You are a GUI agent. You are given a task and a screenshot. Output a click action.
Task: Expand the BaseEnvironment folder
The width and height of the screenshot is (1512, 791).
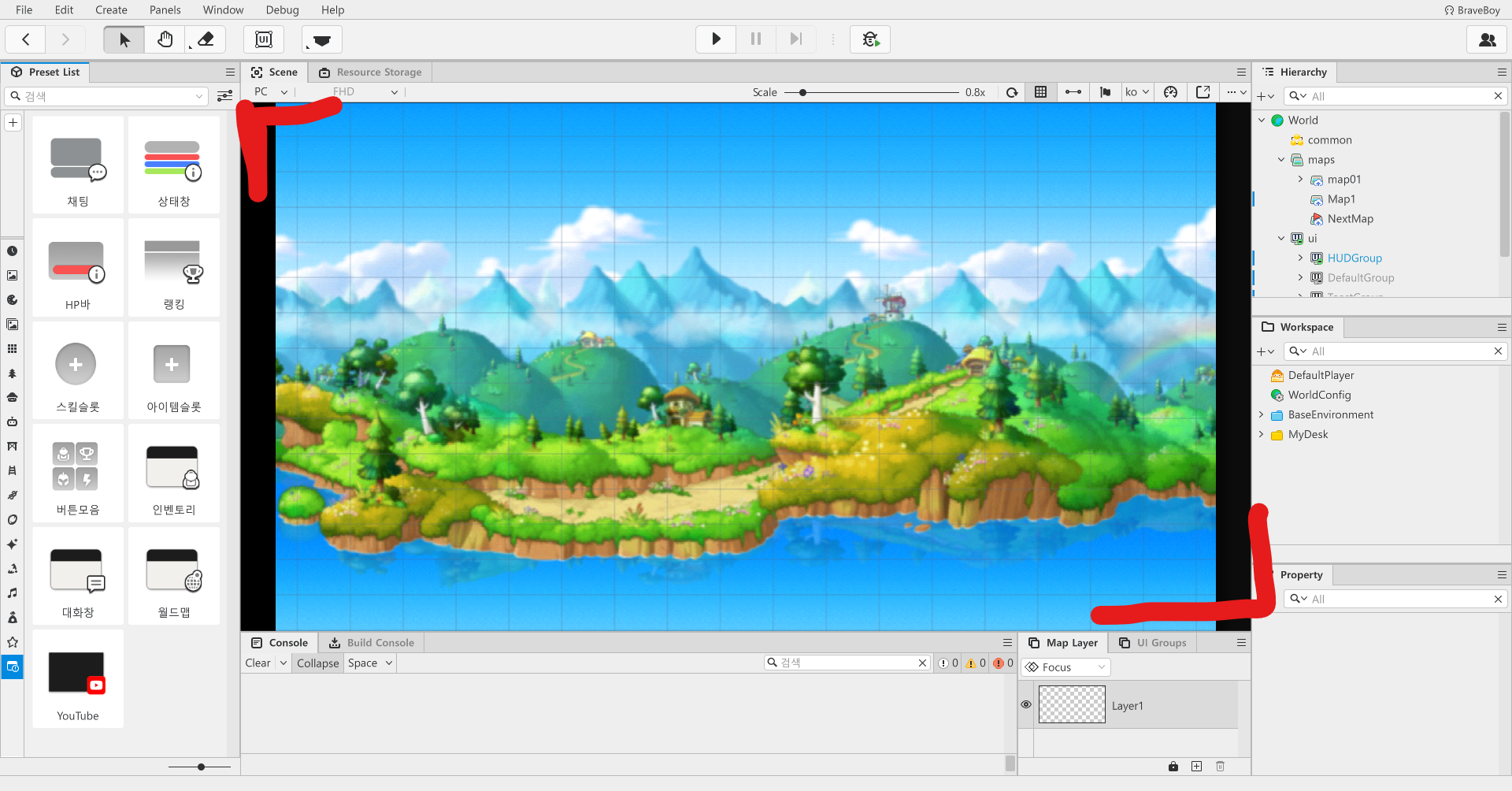pyautogui.click(x=1261, y=415)
